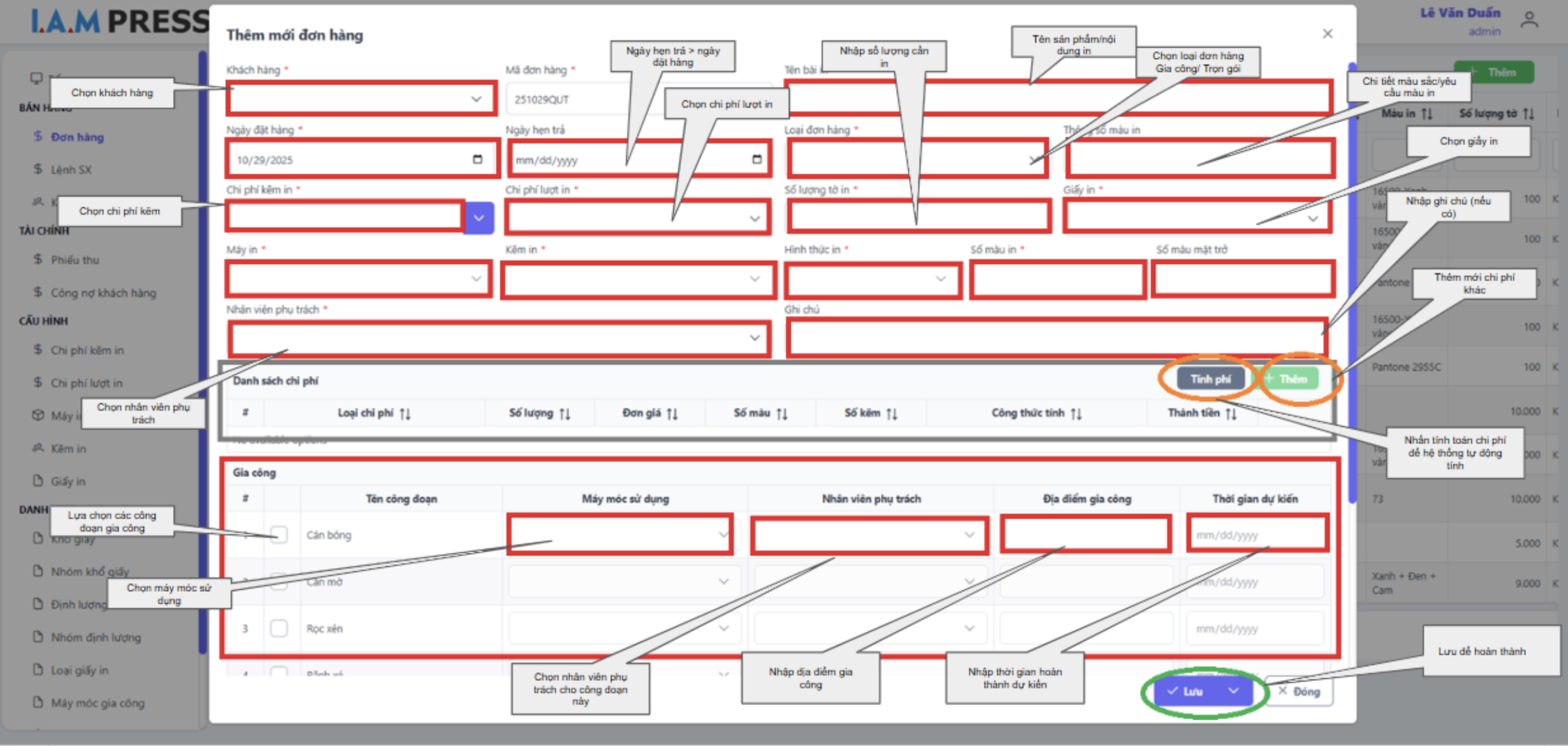The width and height of the screenshot is (1568, 746).
Task: Click the Tính phí button
Action: click(x=1210, y=379)
